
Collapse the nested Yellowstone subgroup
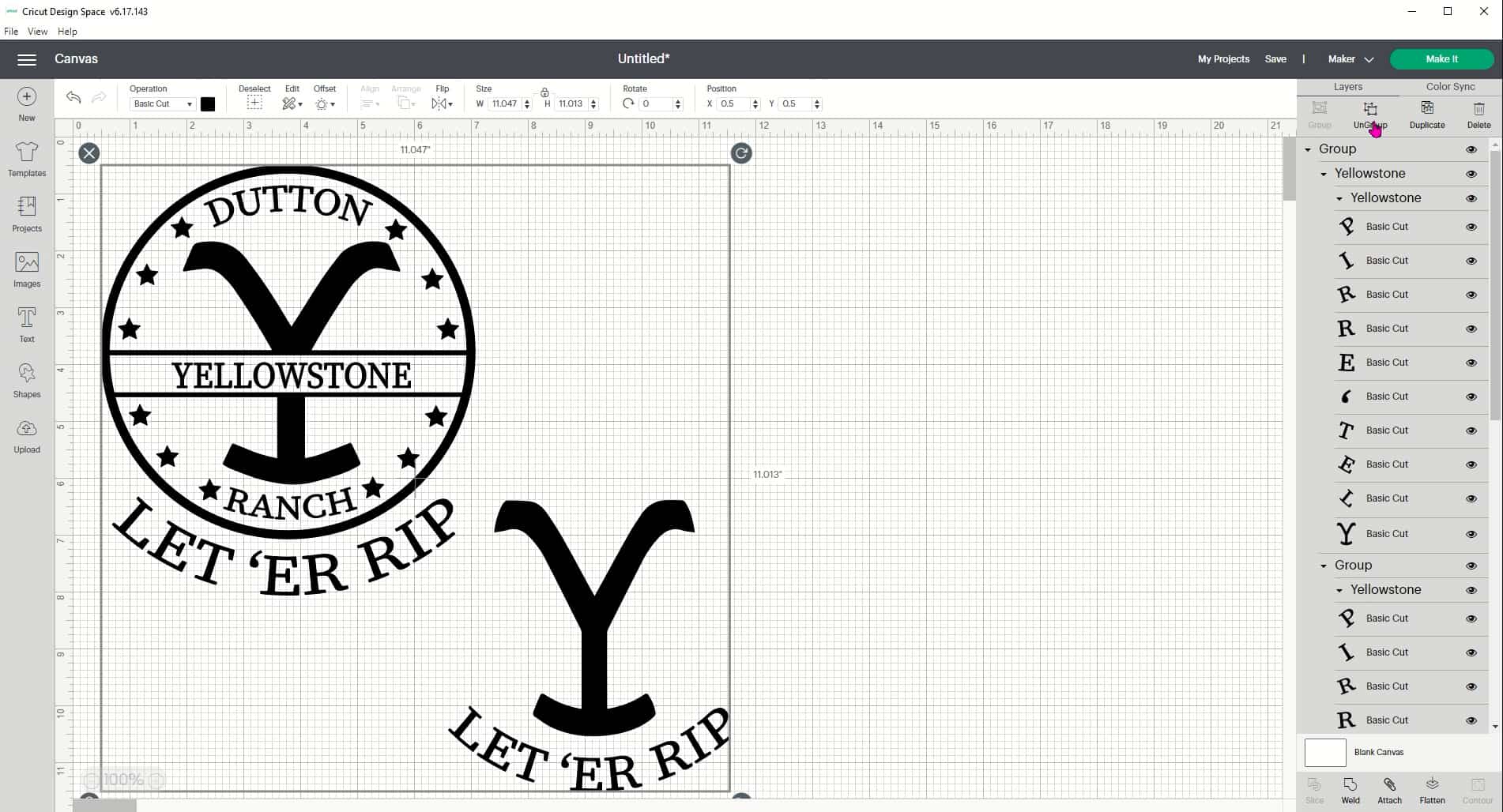(1339, 198)
